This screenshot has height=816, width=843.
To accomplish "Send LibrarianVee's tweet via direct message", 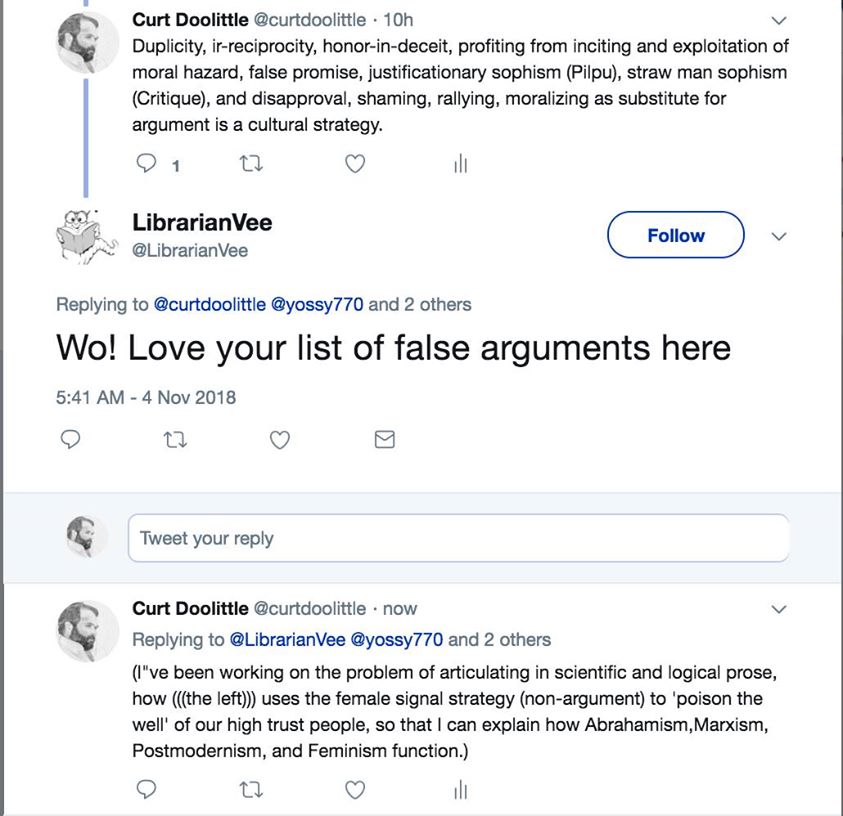I will [384, 439].
